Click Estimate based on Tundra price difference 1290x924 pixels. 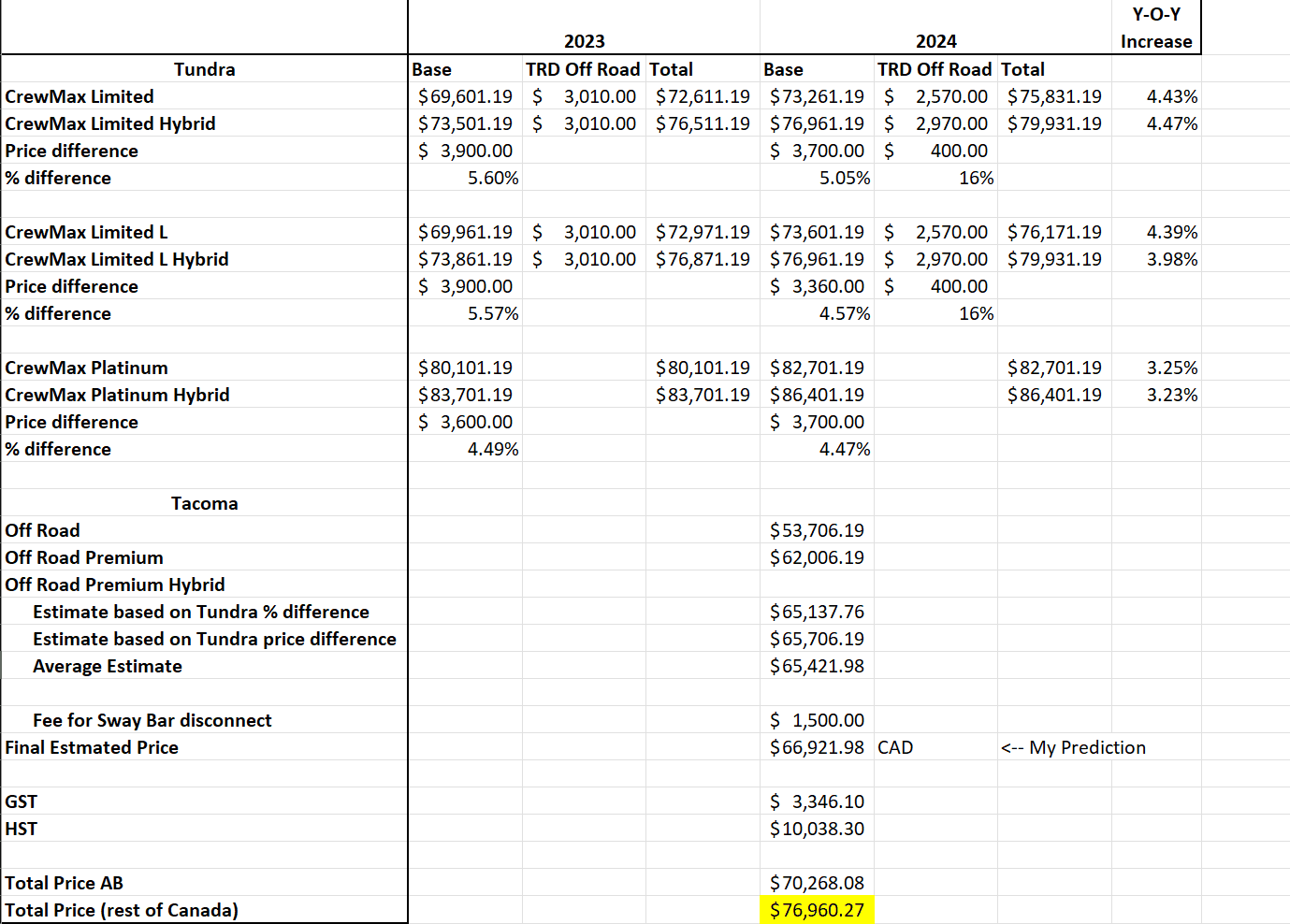click(214, 639)
